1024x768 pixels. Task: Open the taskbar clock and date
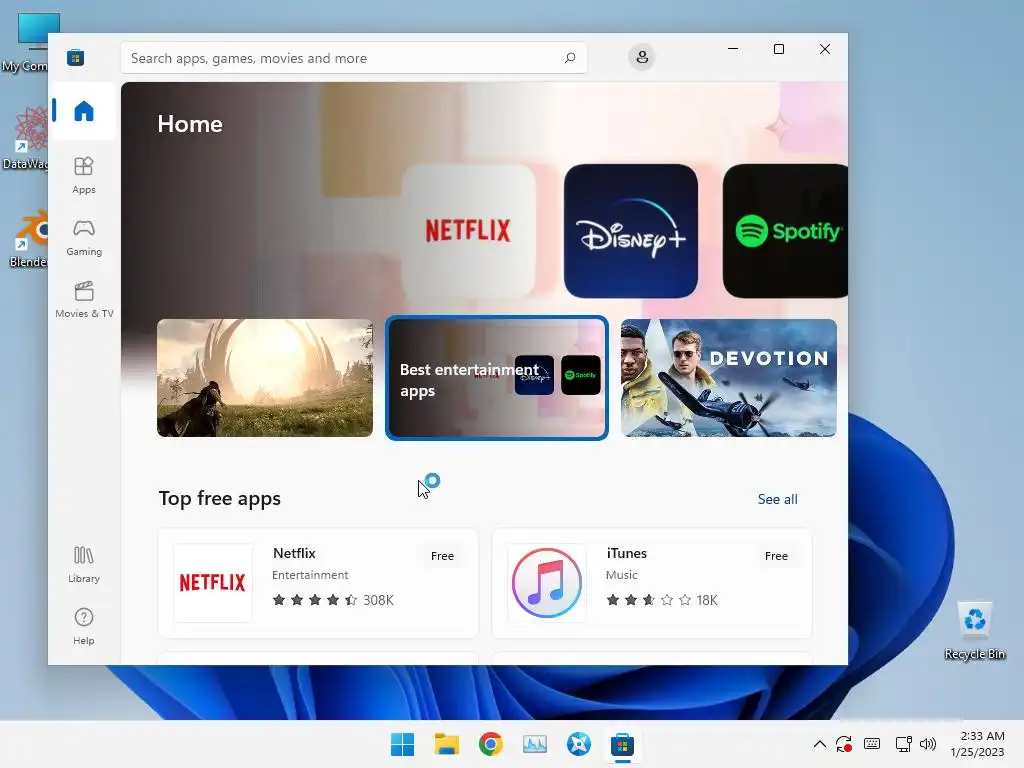977,744
